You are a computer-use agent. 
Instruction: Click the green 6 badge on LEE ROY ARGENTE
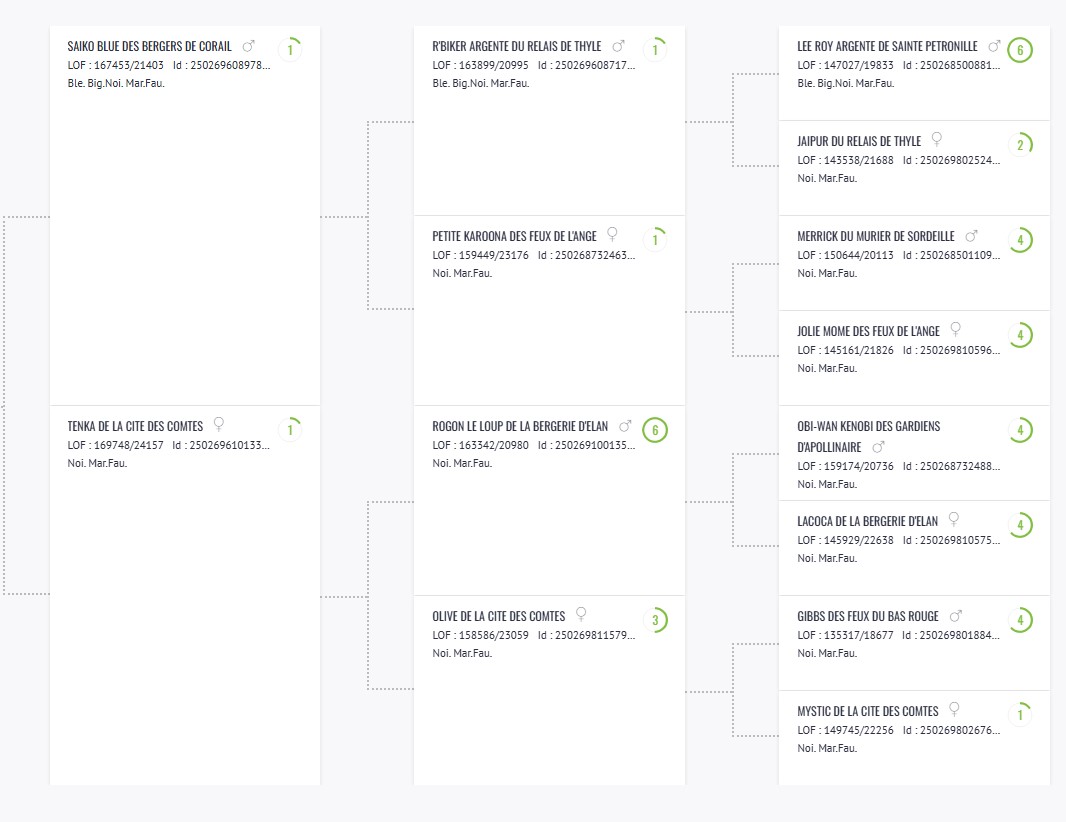click(1020, 50)
